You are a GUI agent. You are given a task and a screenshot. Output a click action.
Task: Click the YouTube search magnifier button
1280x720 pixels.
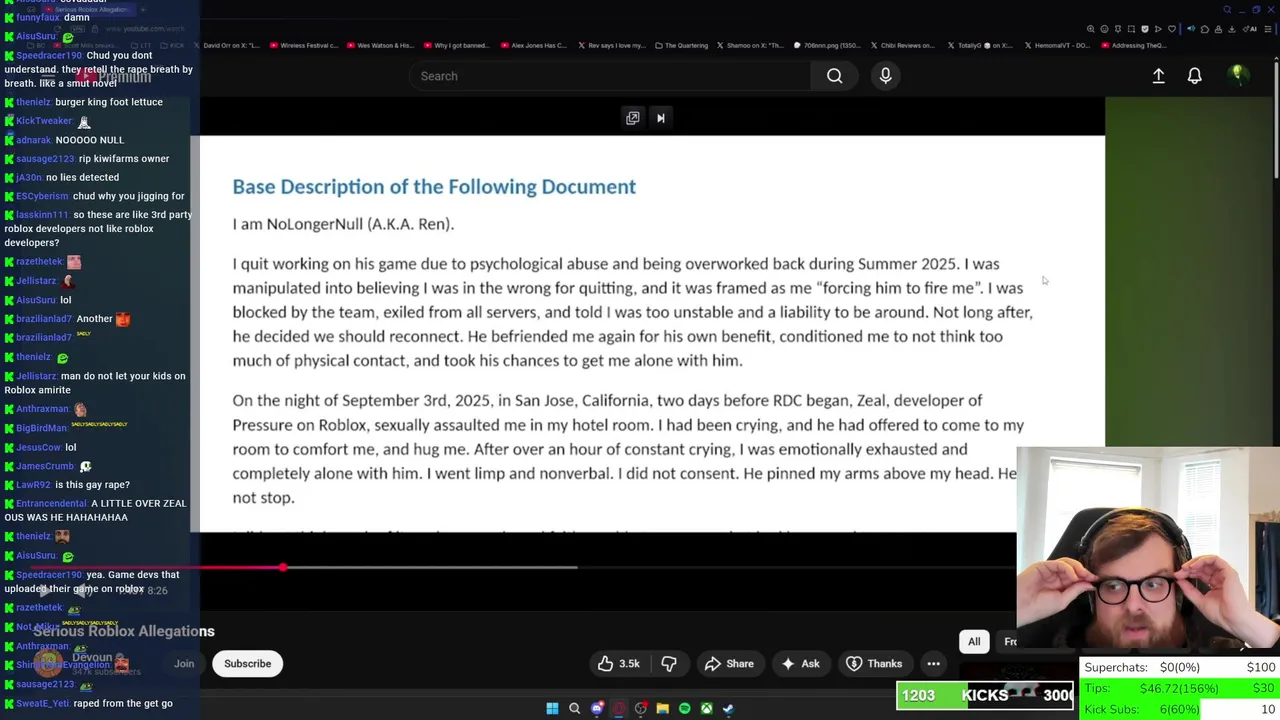pos(834,76)
